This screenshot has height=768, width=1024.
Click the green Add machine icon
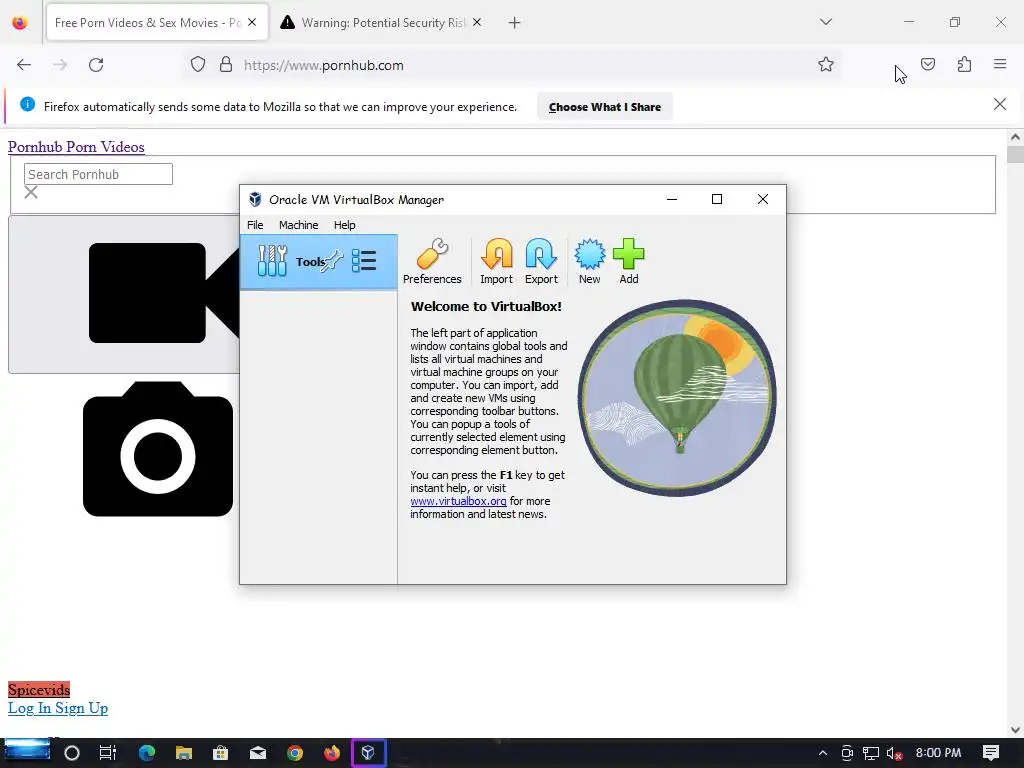[629, 261]
